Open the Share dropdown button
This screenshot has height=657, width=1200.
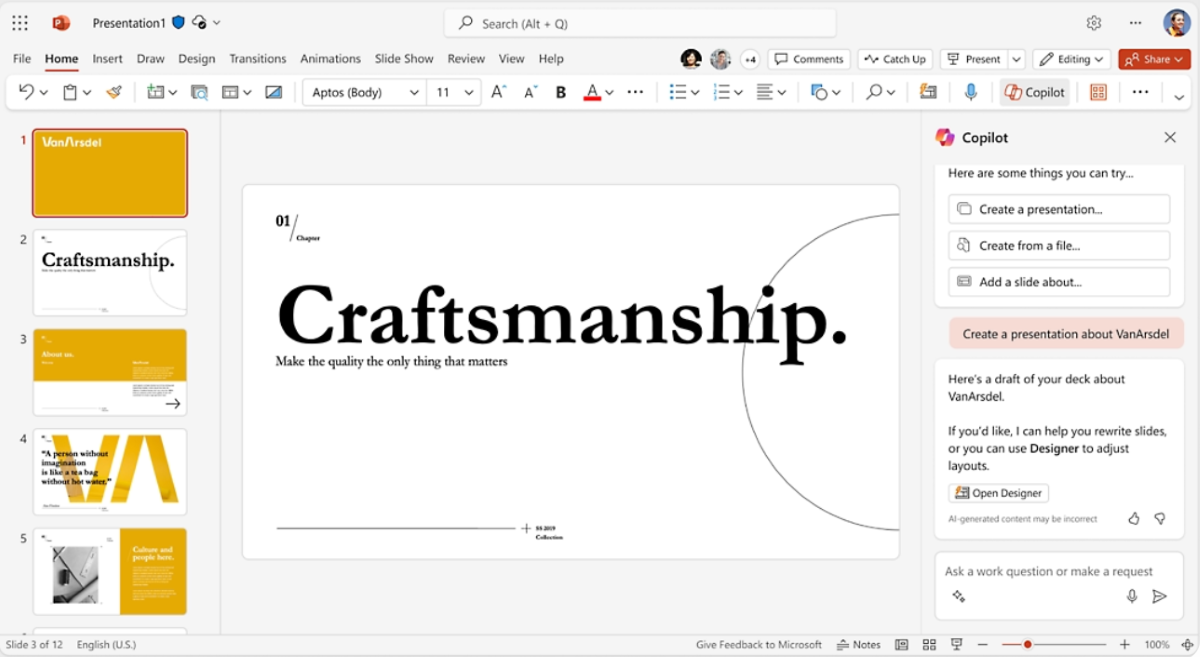(x=1154, y=59)
